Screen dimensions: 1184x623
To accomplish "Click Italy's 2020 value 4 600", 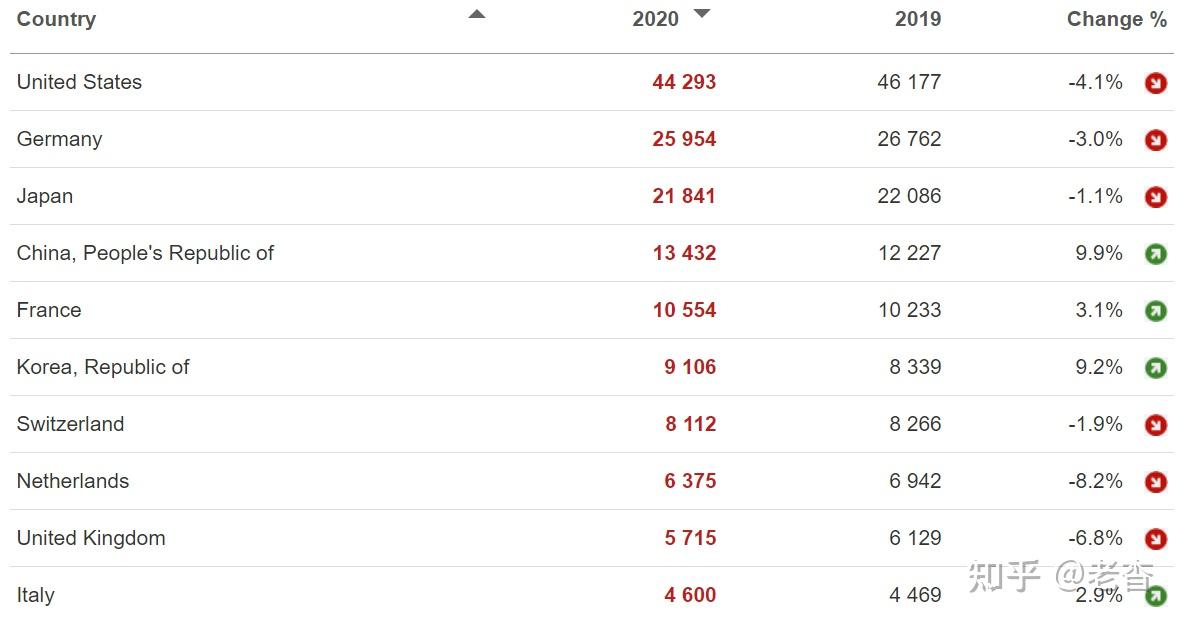I will click(x=690, y=595).
